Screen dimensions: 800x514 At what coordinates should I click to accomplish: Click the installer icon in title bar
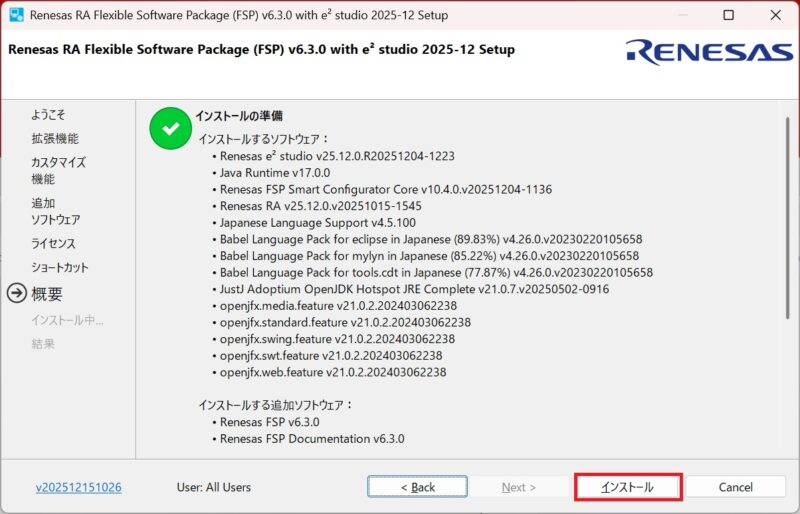pyautogui.click(x=16, y=15)
